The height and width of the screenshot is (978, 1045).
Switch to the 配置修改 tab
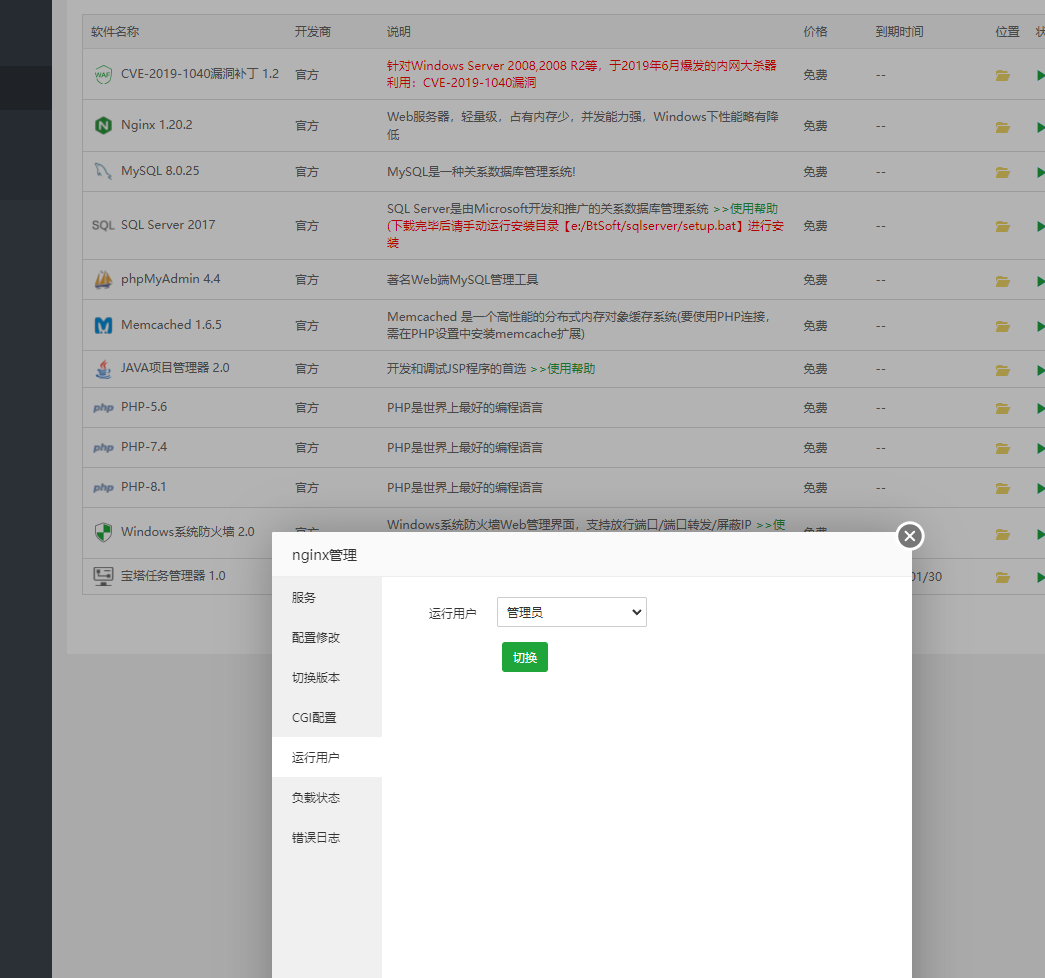pos(327,637)
